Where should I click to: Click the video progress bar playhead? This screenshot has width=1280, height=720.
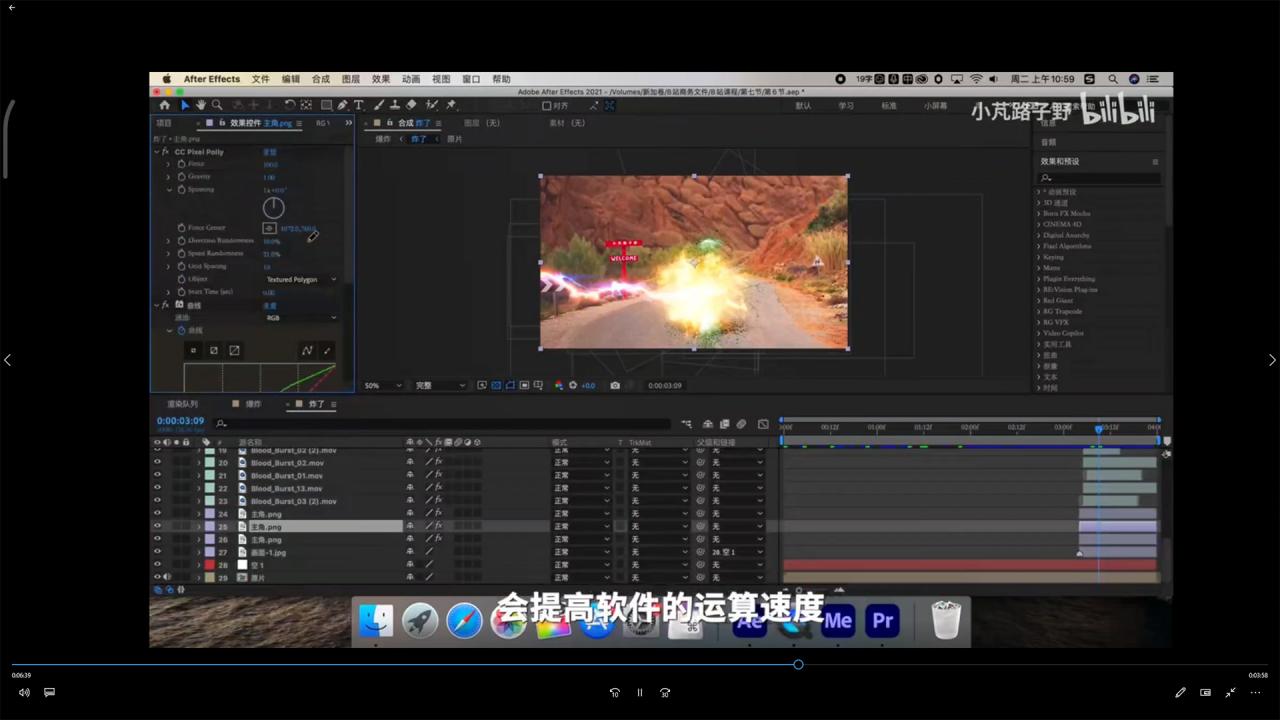click(x=798, y=664)
